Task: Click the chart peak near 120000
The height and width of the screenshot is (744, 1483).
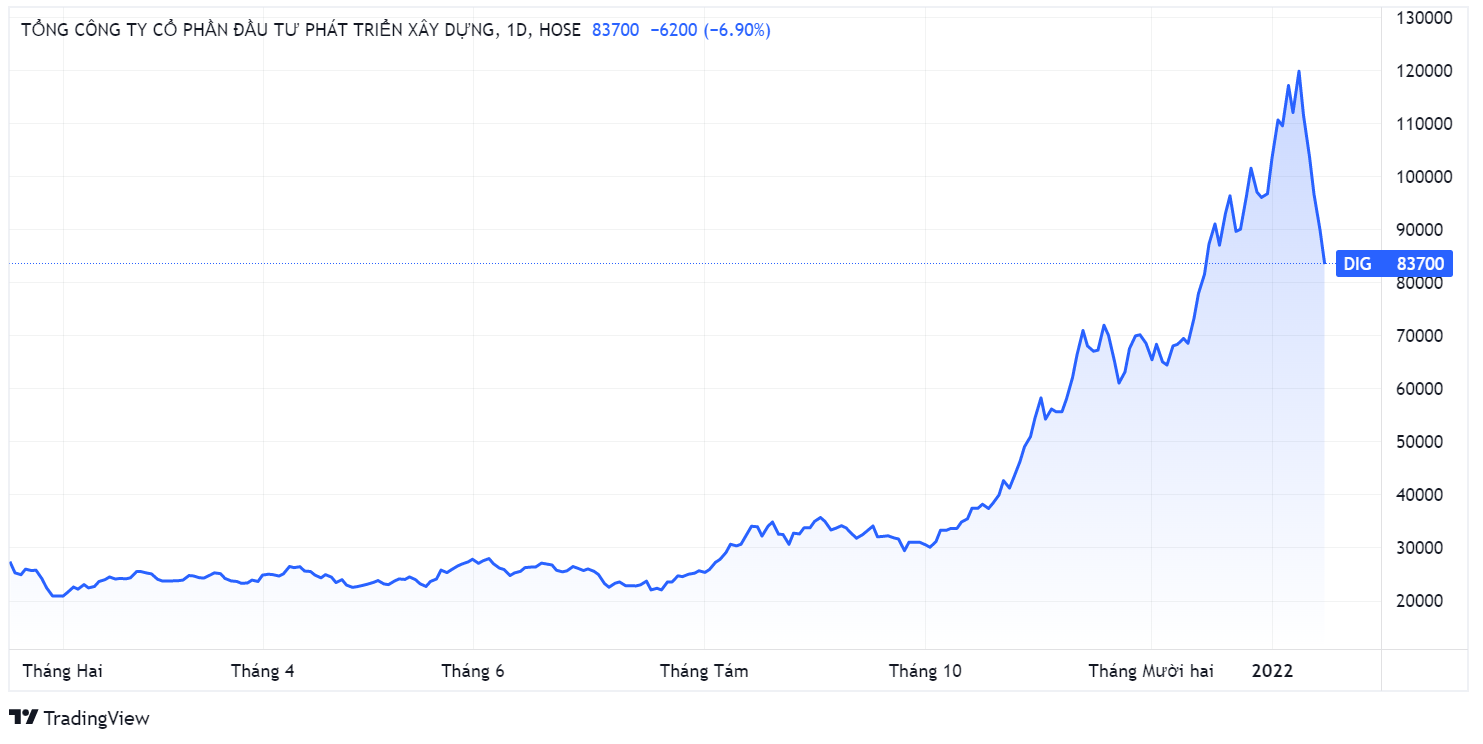Action: 1299,72
